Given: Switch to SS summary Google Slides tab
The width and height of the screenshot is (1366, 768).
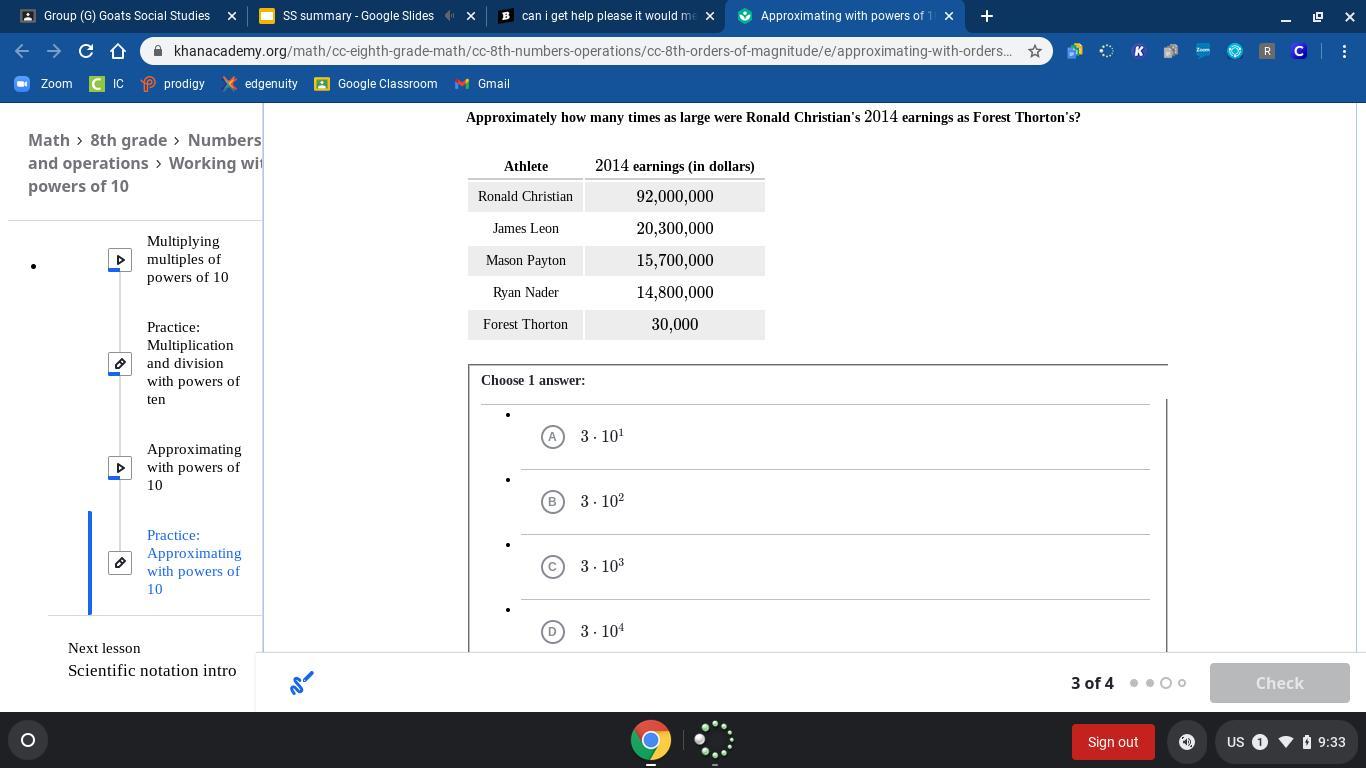Looking at the screenshot, I should (357, 16).
